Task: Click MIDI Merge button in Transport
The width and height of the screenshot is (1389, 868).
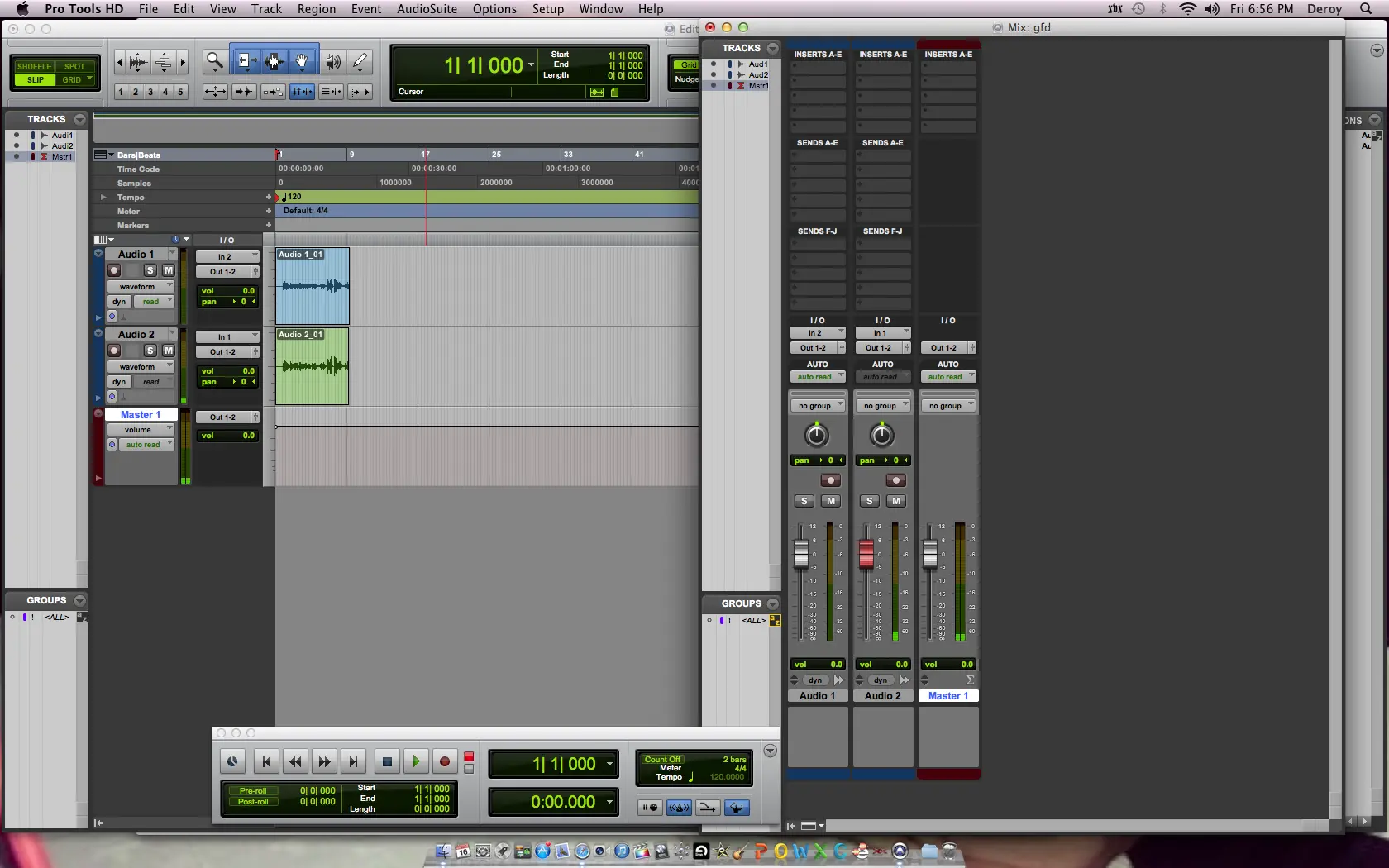Action: click(x=708, y=808)
